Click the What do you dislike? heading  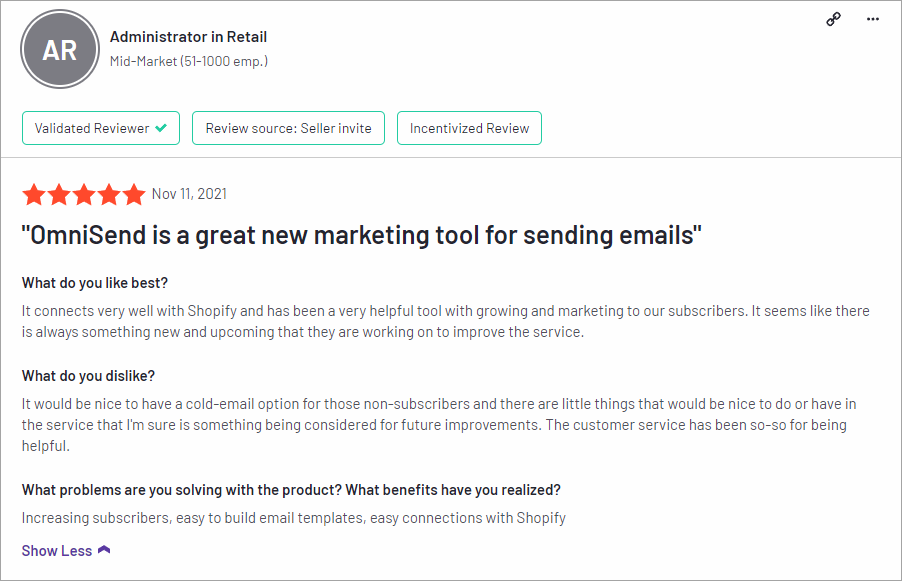[89, 376]
